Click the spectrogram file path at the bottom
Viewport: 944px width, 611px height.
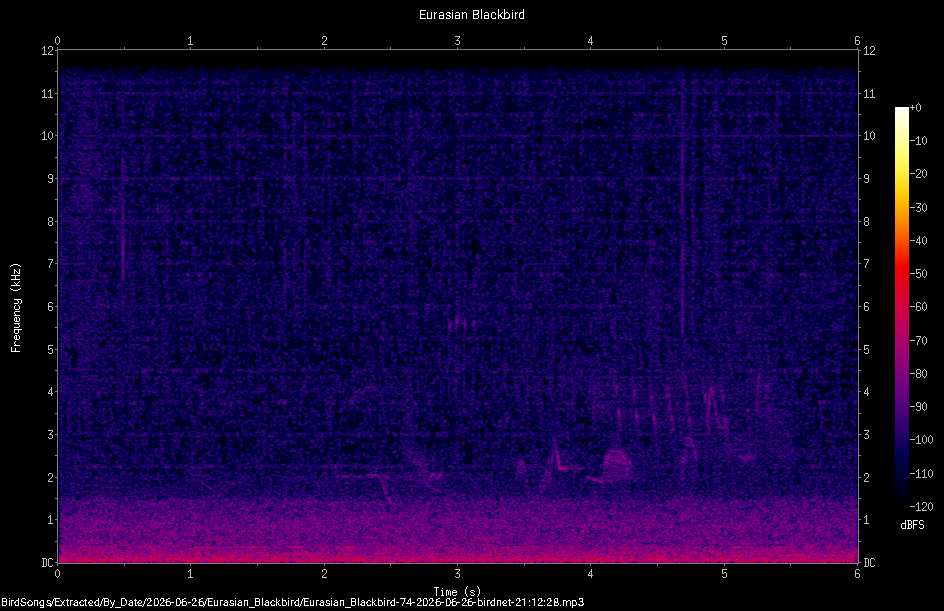[293, 602]
